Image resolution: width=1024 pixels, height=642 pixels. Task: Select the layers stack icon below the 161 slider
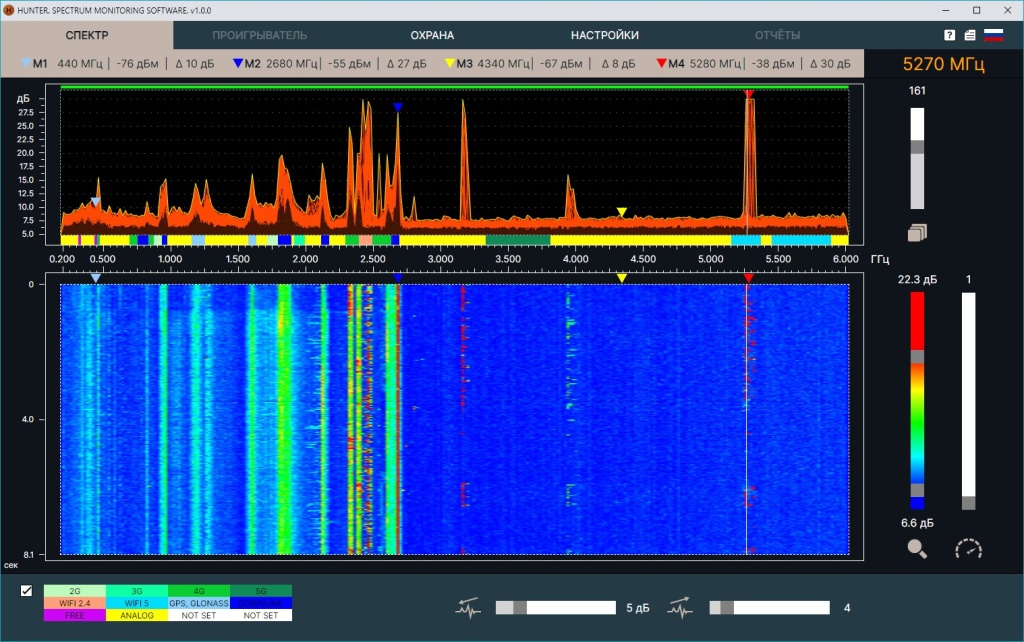tap(916, 232)
